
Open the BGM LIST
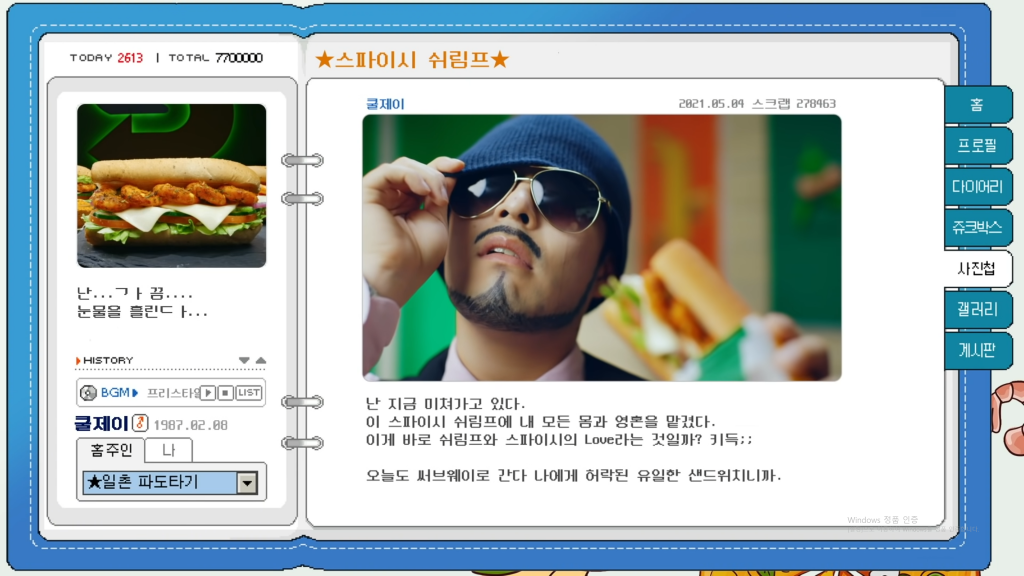pos(249,392)
